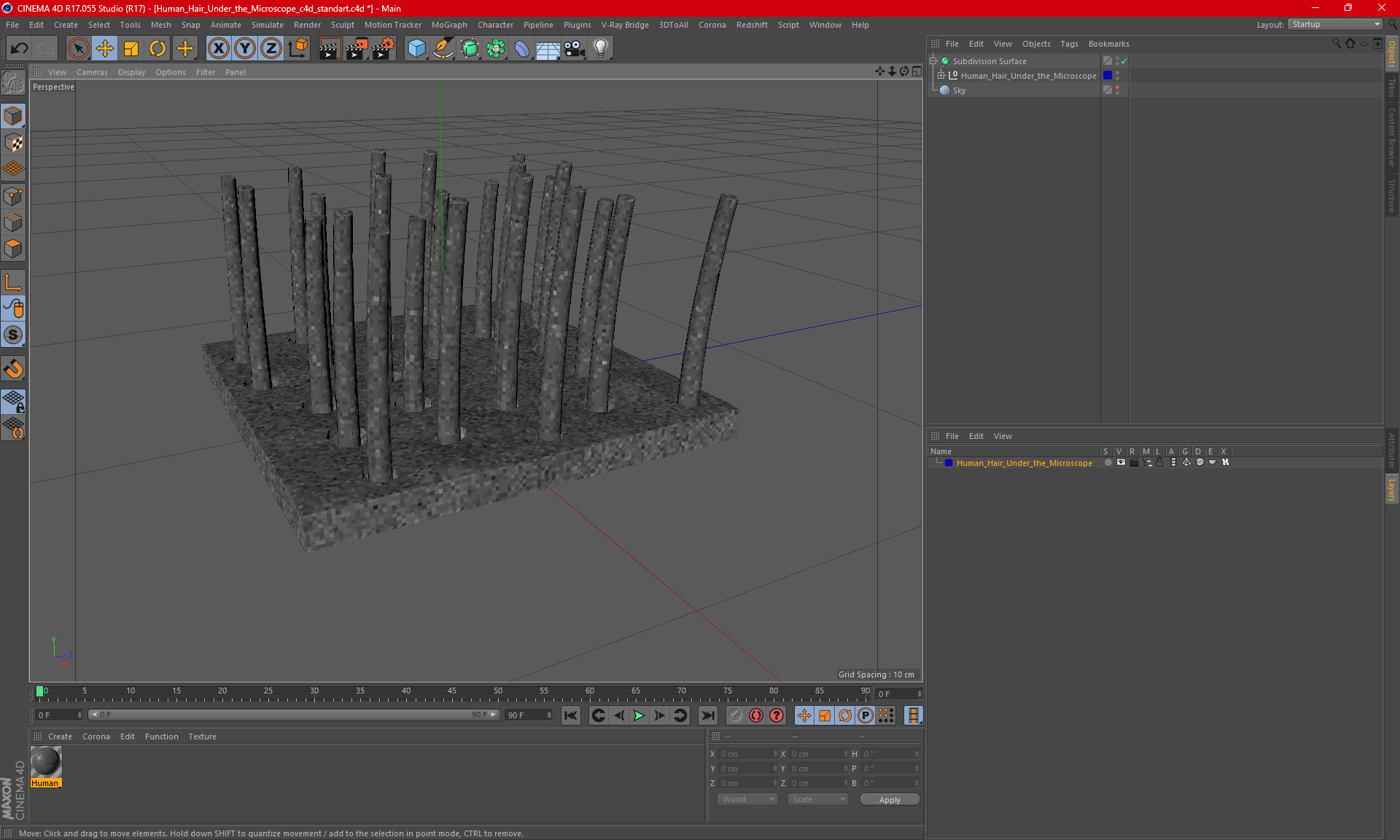Toggle layer Lock icon
Image resolution: width=1400 pixels, height=840 pixels.
click(1159, 462)
